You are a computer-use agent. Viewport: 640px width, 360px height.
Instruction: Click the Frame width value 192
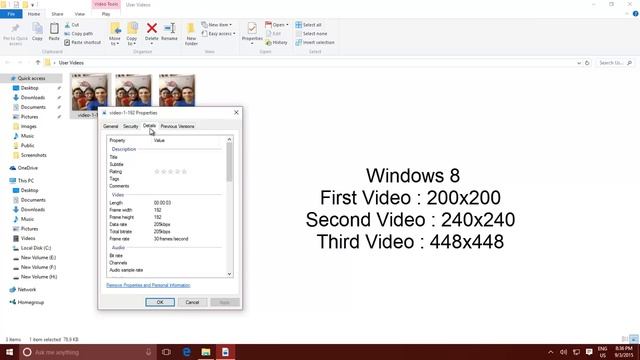tap(158, 210)
